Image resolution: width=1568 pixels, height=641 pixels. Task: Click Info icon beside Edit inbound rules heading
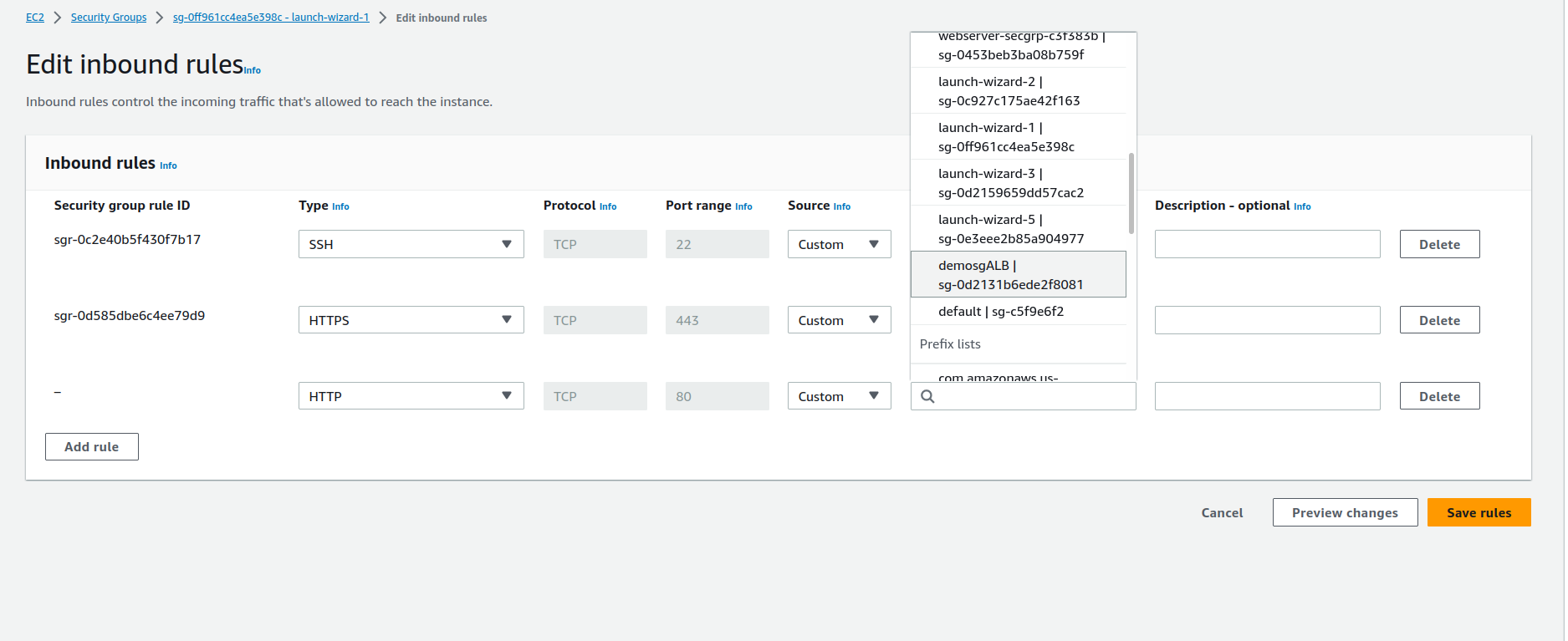pos(253,71)
